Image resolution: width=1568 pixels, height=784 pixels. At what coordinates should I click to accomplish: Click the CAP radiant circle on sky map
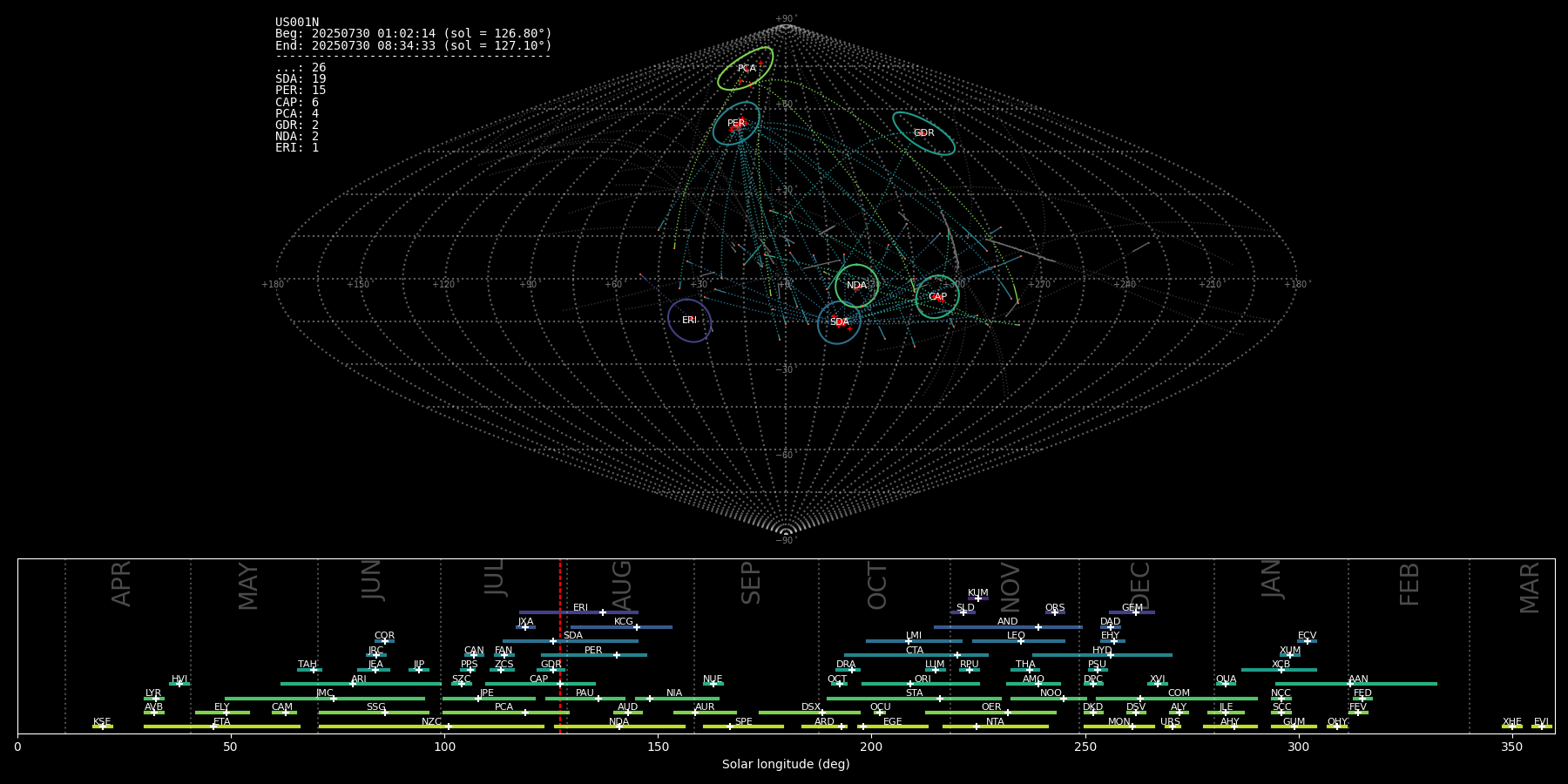[x=937, y=297]
